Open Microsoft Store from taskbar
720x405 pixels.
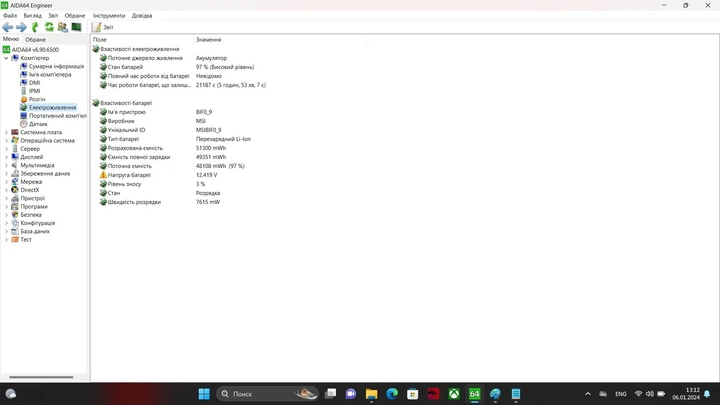point(413,394)
